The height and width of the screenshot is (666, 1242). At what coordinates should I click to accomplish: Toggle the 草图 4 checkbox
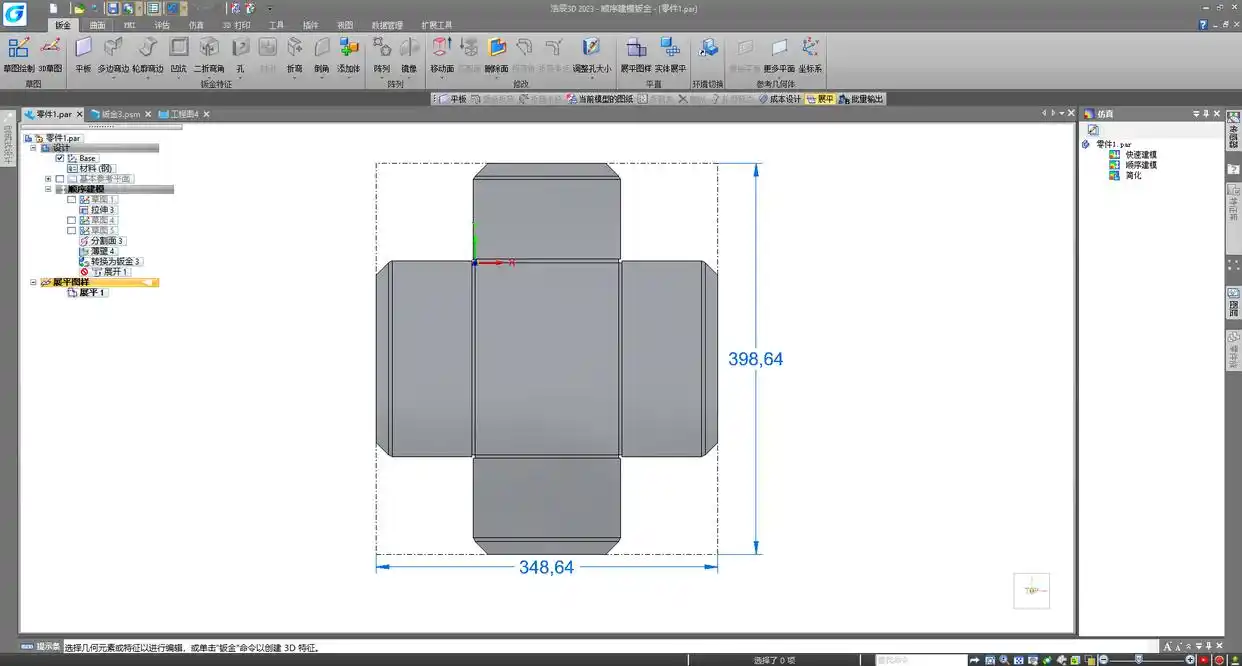71,220
